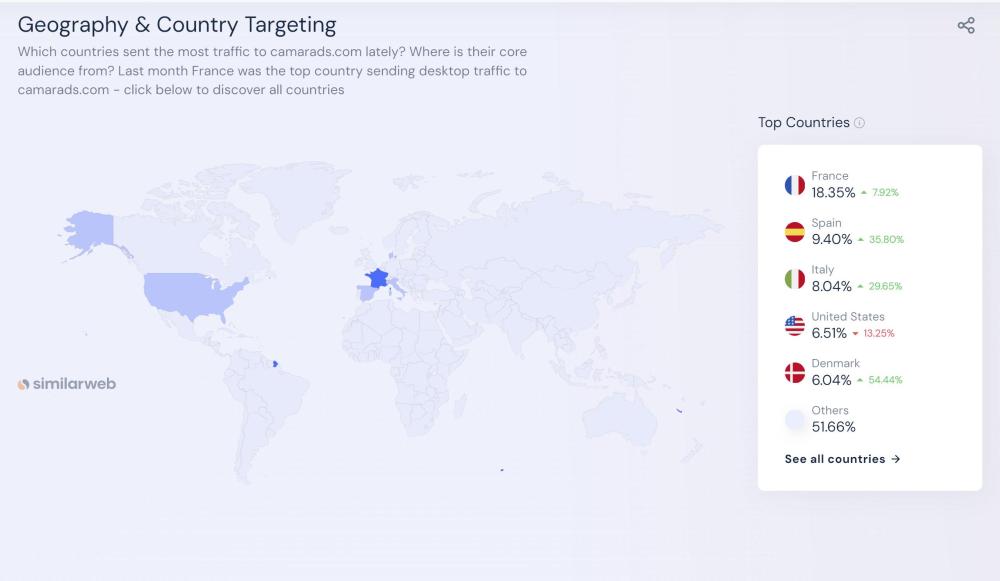Click the United States flag icon
The width and height of the screenshot is (1000, 581).
pos(795,326)
